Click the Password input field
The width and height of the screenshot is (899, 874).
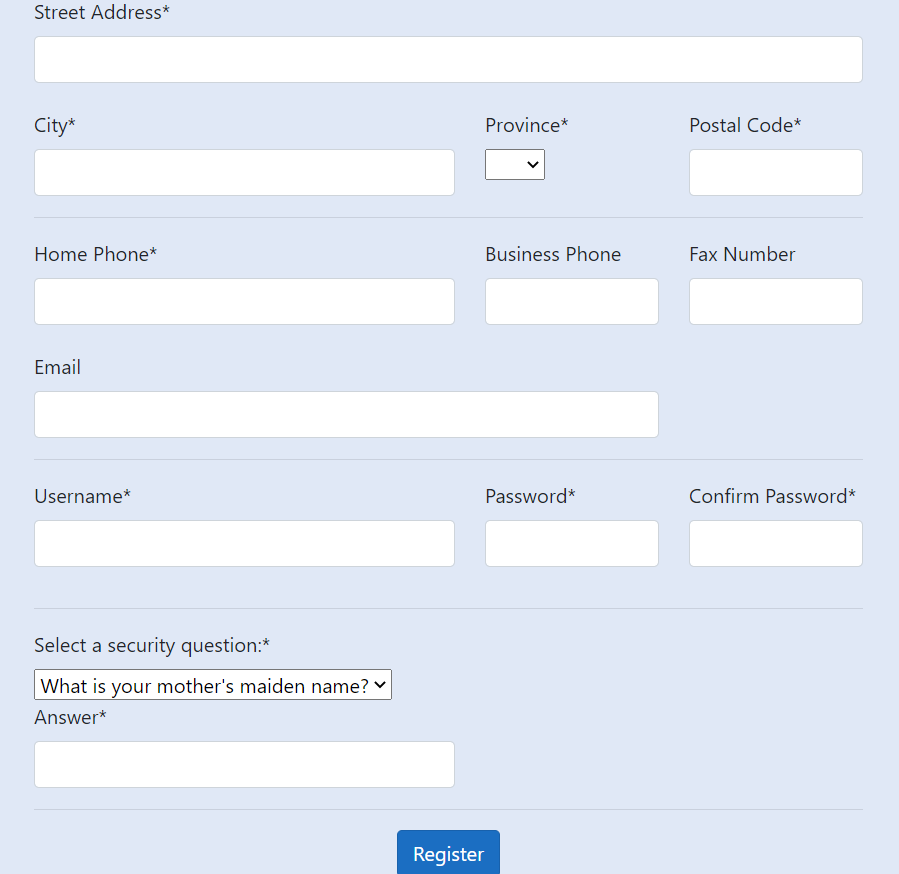[x=571, y=543]
